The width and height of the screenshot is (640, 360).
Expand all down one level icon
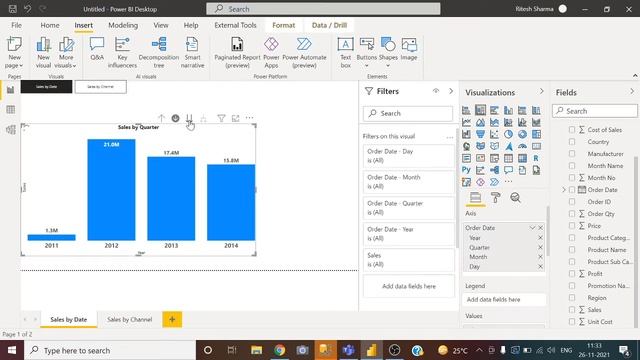(x=203, y=118)
